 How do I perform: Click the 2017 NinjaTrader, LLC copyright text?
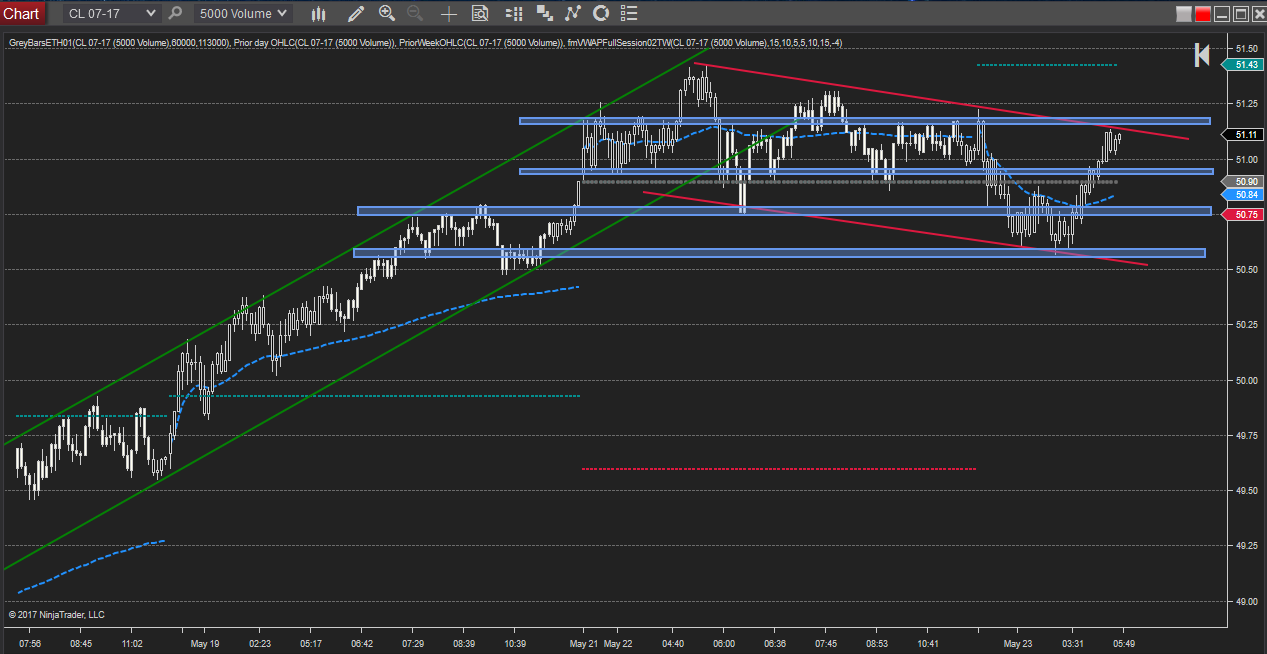(56, 615)
